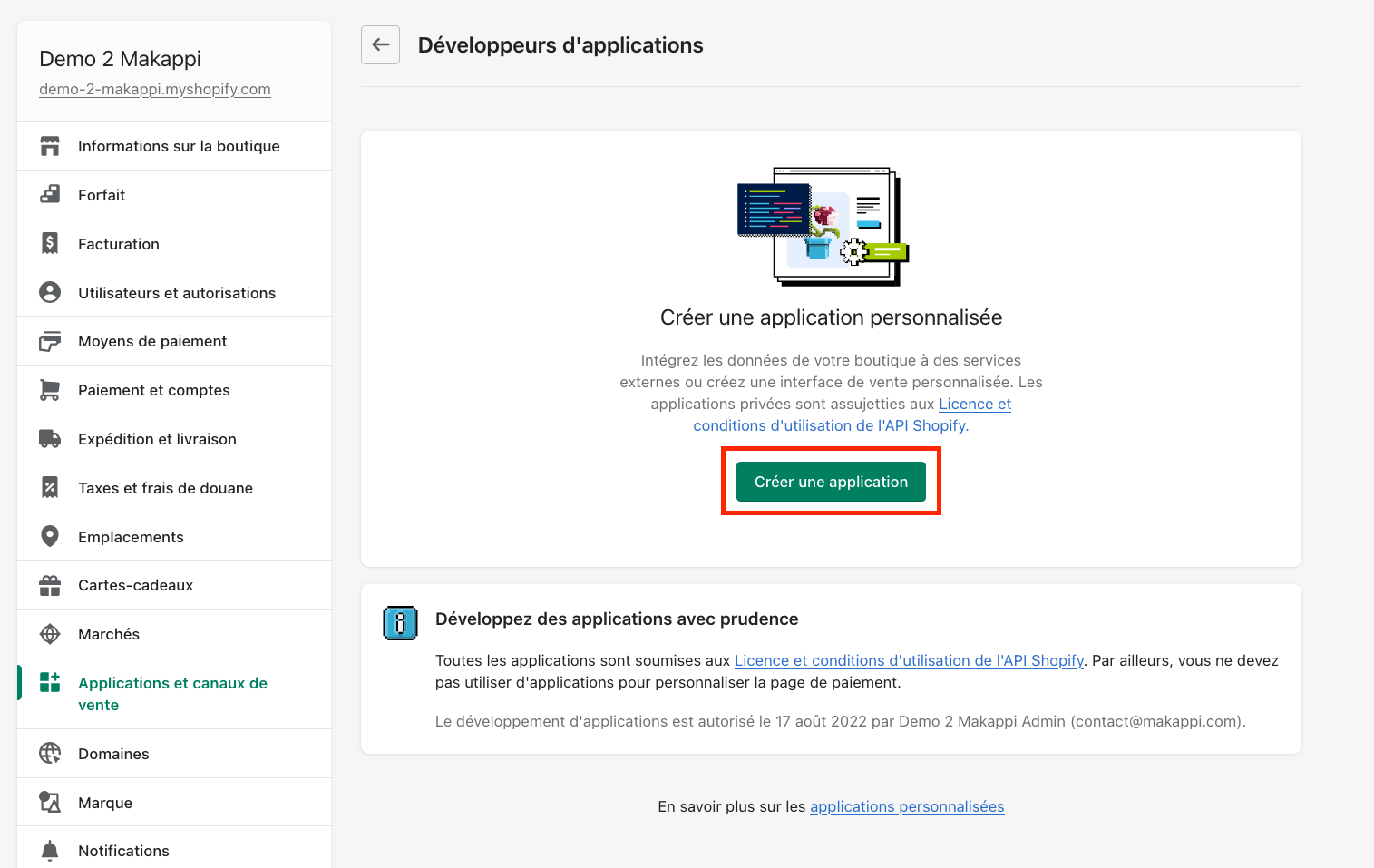Viewport: 1374px width, 868px height.
Task: Click the user icon for Utilisateurs et autorisations
Action: pos(50,292)
